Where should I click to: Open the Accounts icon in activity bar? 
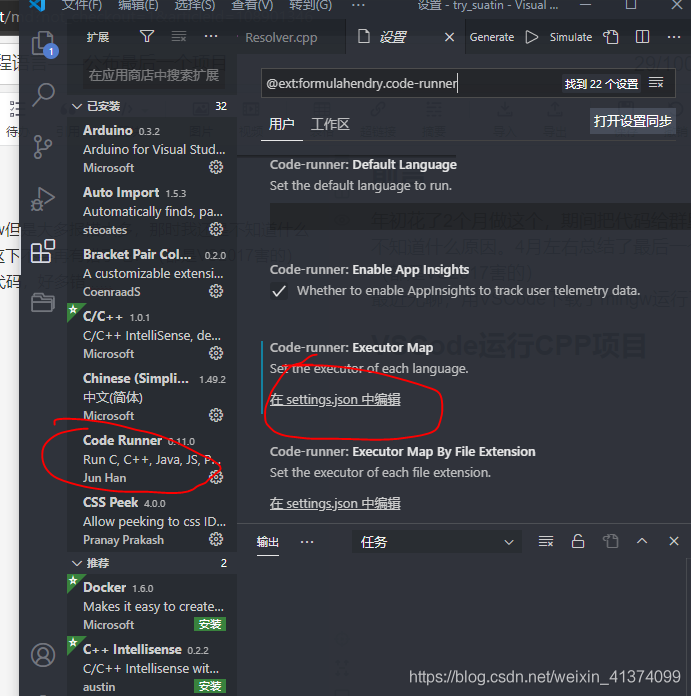click(43, 655)
